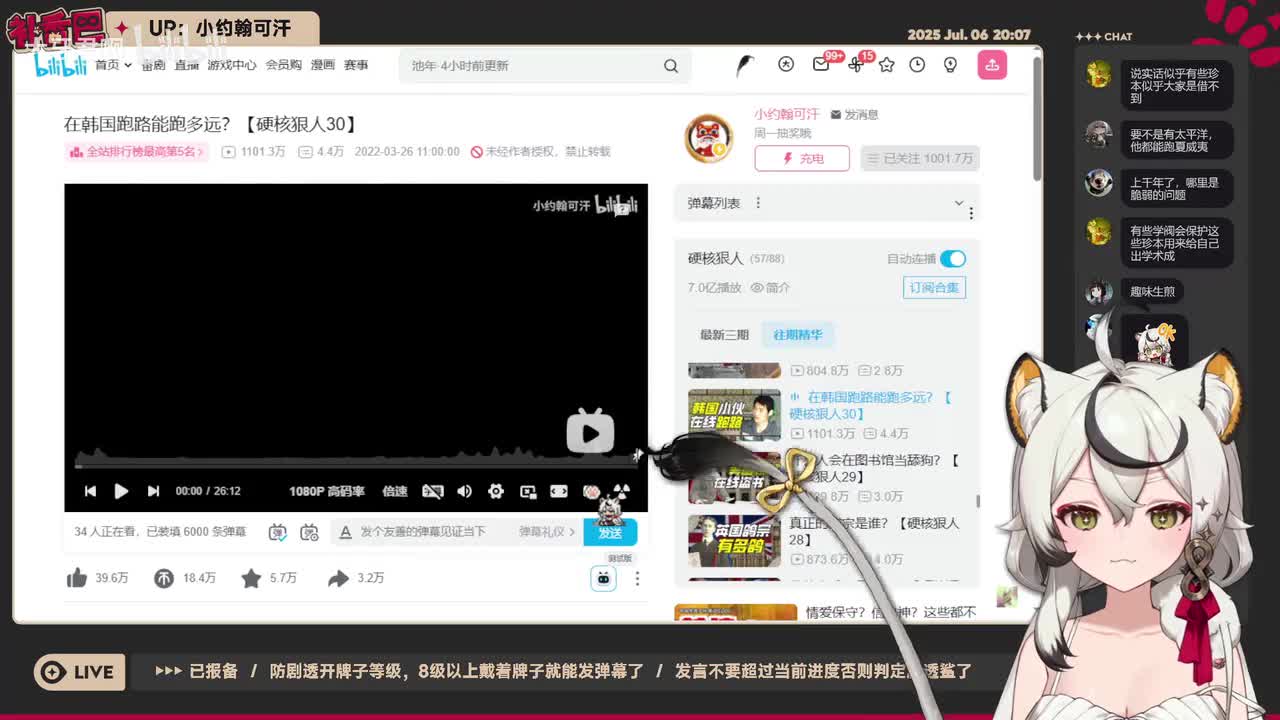Open the 动态 fan icon with badge 15
This screenshot has height=720, width=1280.
855,64
